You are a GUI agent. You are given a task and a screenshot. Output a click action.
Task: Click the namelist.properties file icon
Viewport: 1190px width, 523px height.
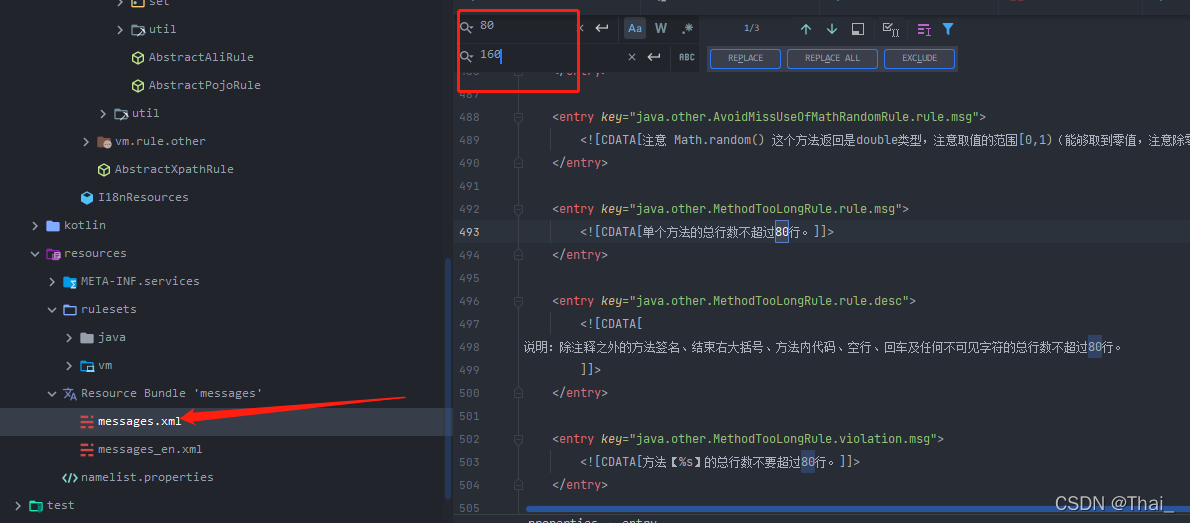pos(70,477)
